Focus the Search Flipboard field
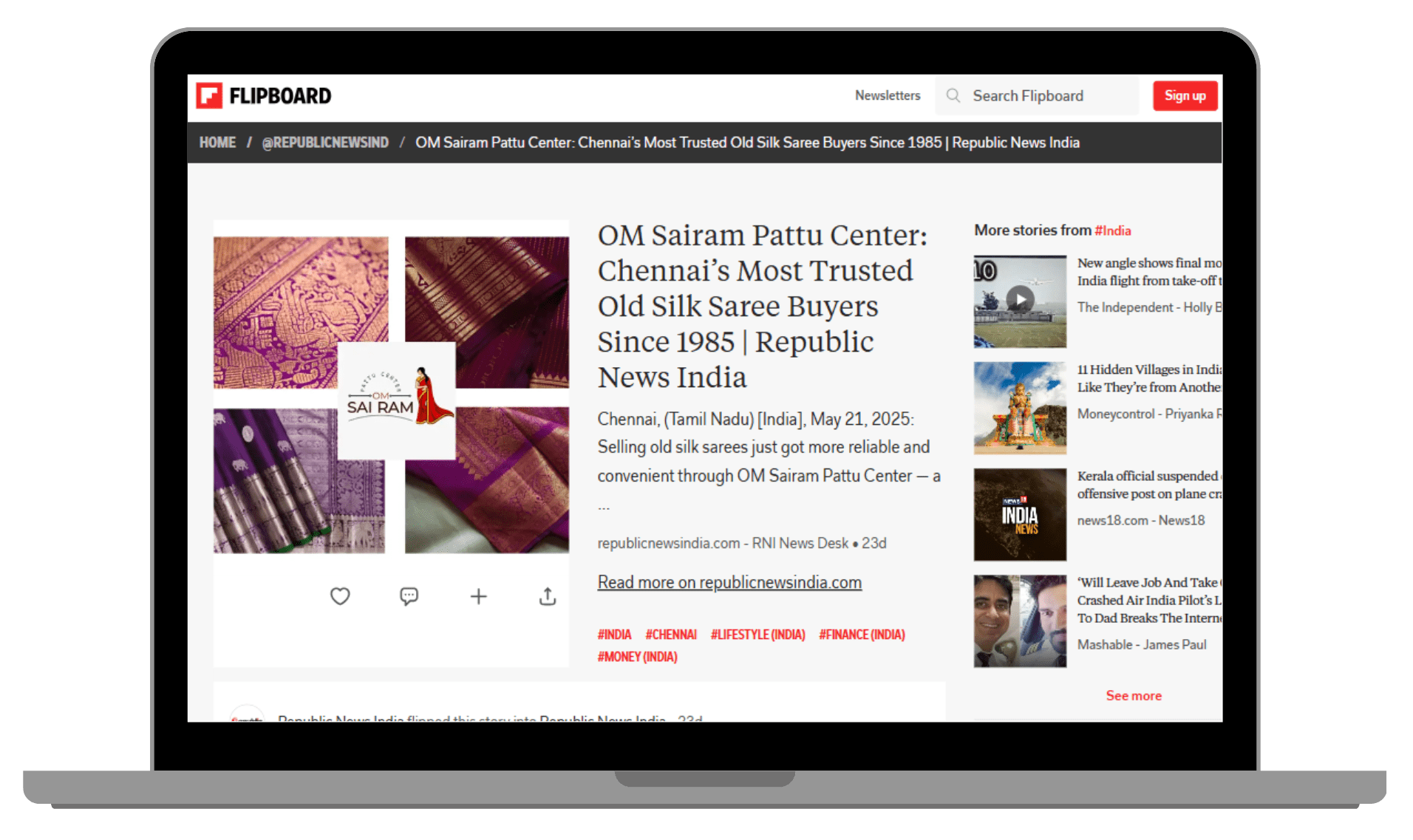 tap(1036, 95)
